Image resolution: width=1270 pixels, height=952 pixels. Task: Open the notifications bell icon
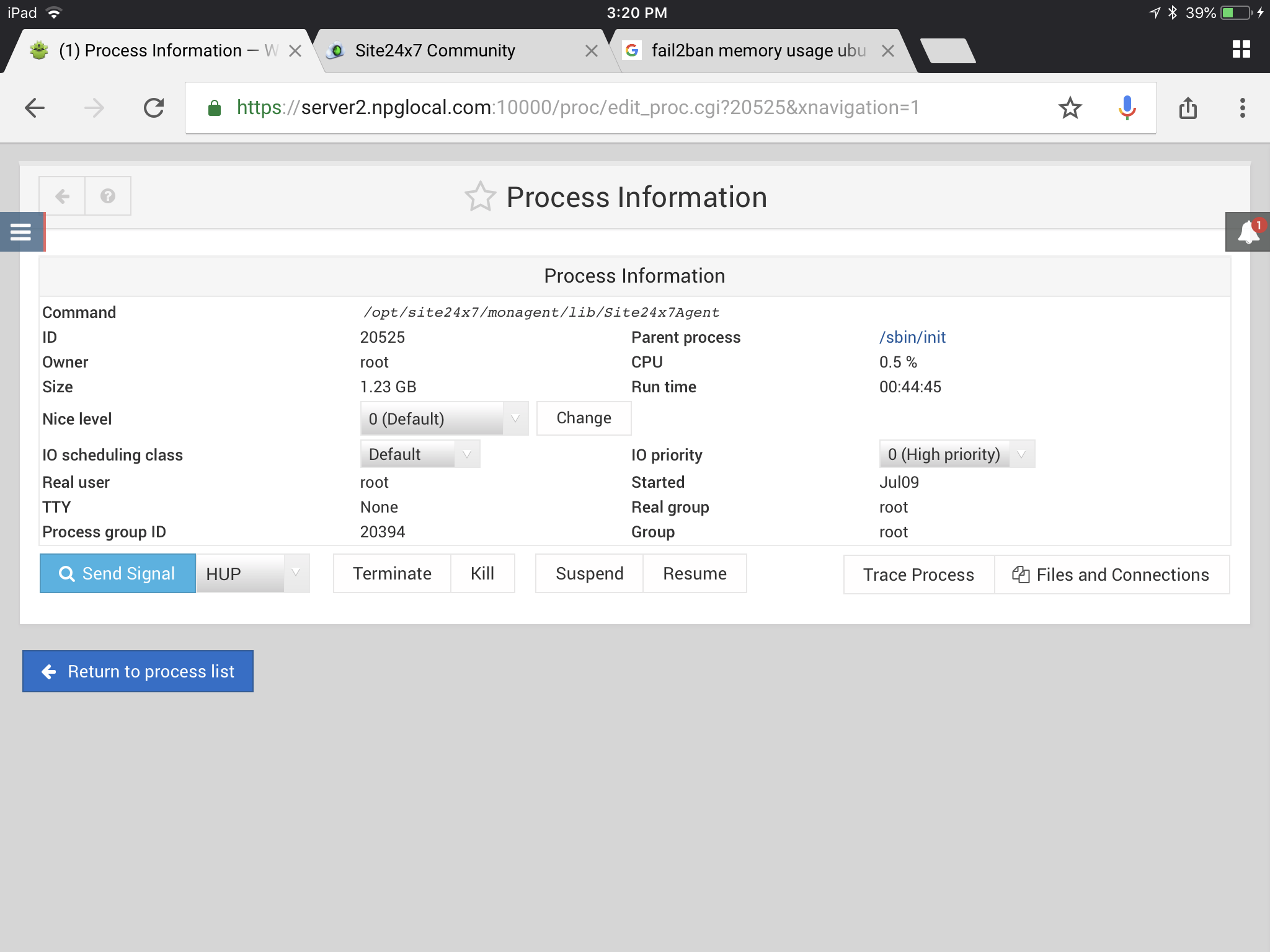[1248, 232]
